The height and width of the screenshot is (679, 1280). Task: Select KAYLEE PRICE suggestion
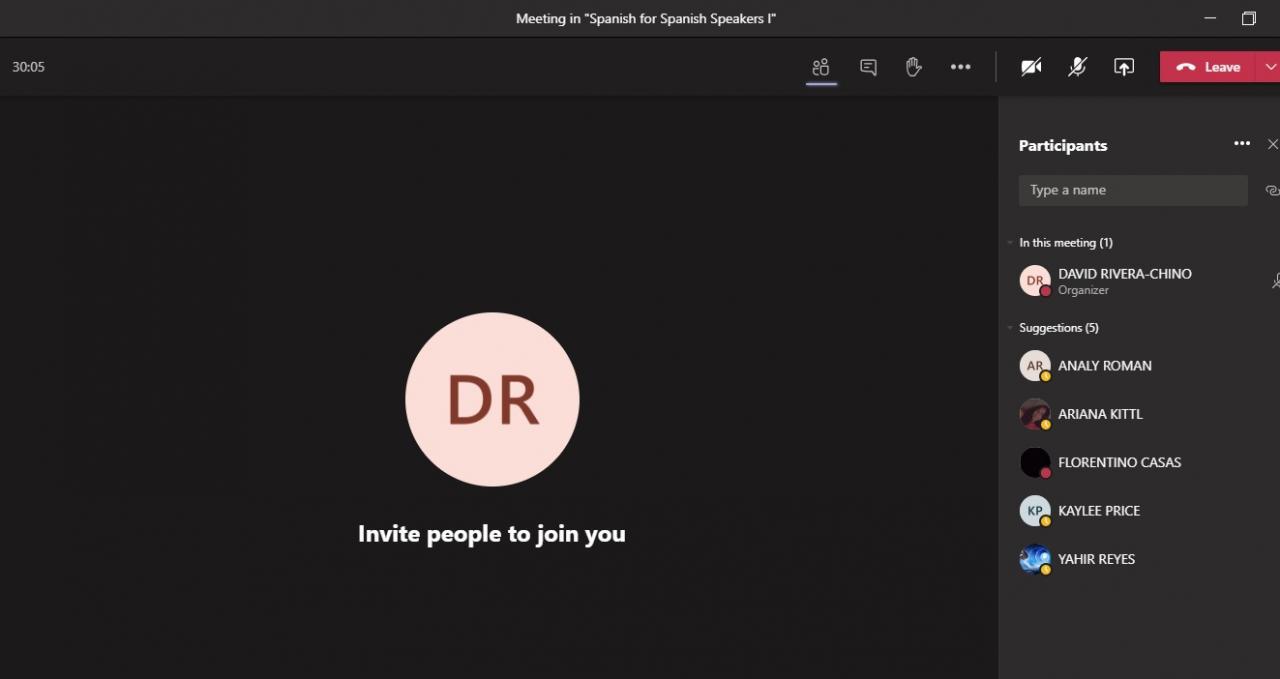(1140, 511)
